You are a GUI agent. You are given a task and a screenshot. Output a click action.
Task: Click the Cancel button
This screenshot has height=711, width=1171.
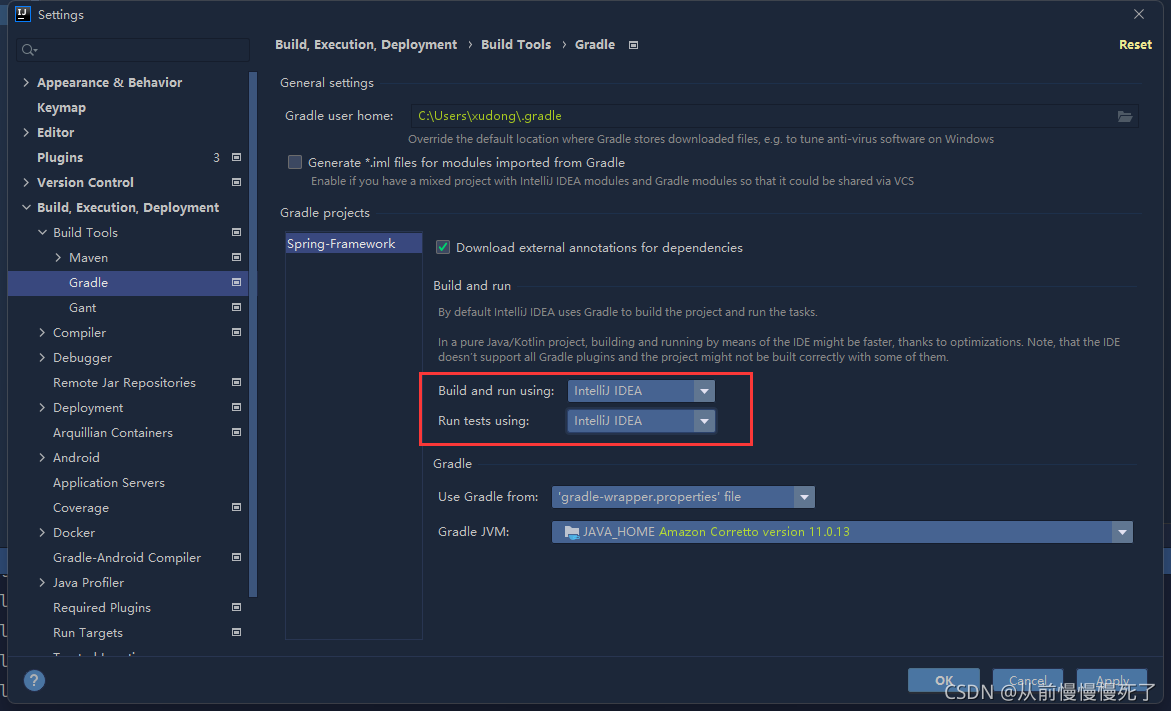(1028, 680)
